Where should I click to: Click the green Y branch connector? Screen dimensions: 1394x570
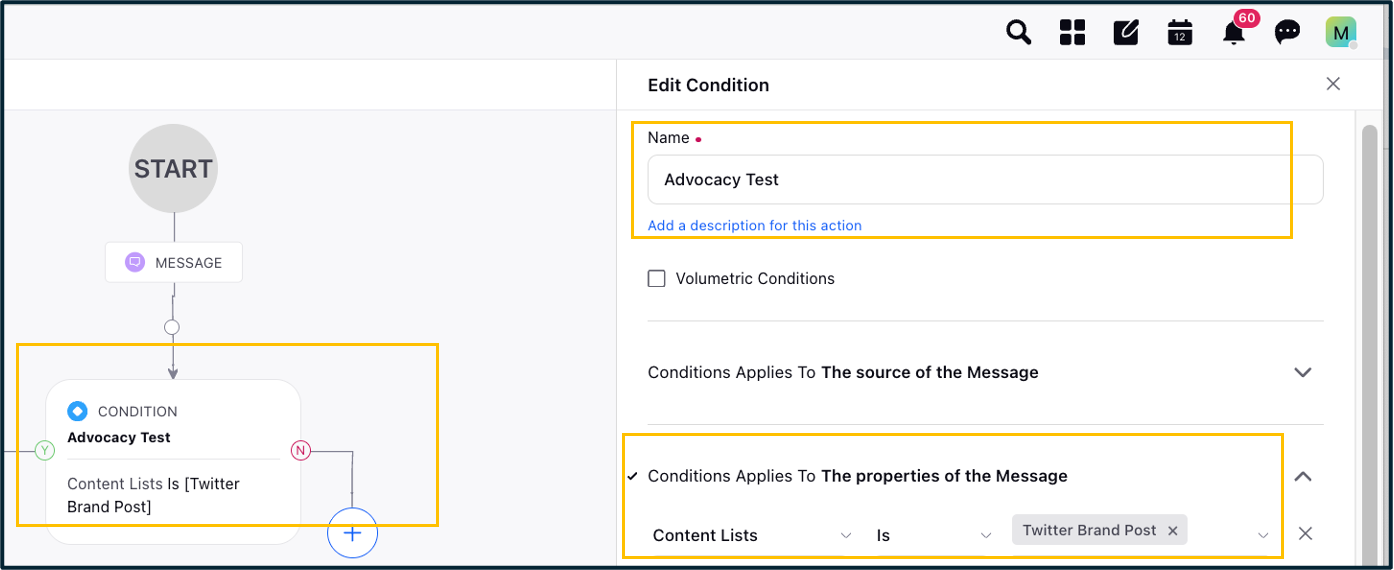point(44,451)
